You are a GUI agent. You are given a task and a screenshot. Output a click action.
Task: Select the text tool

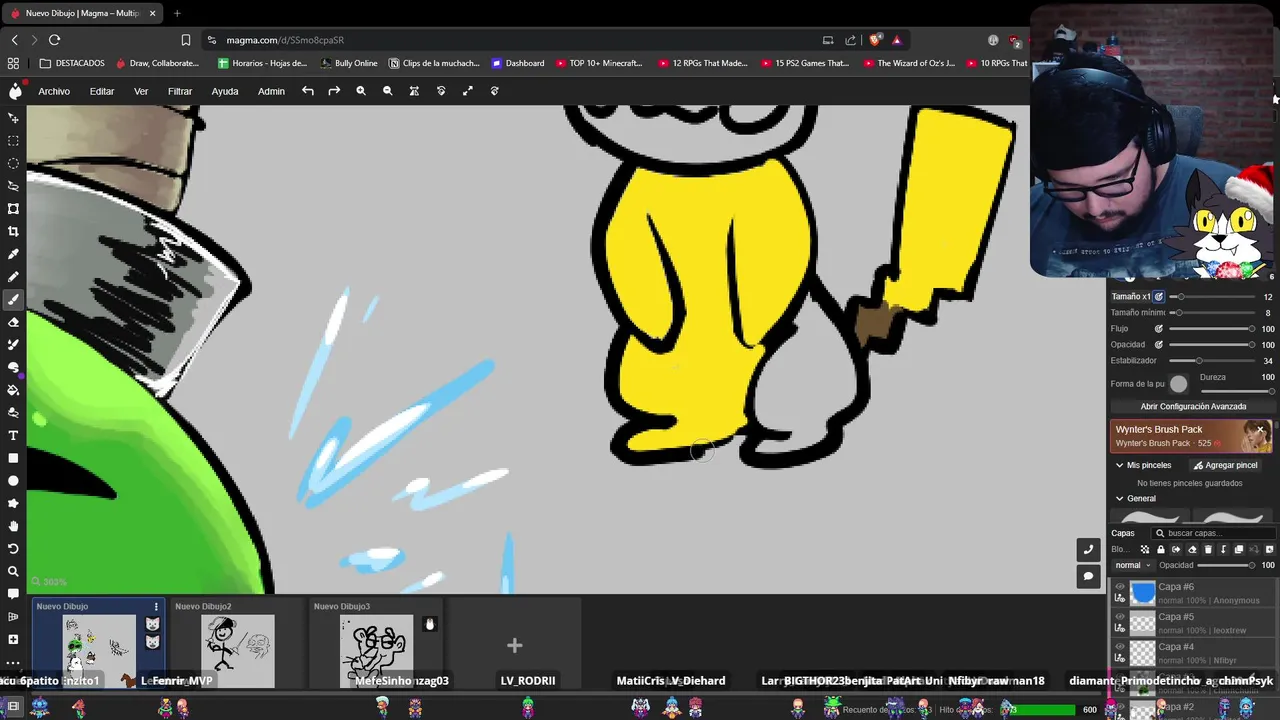tap(13, 435)
